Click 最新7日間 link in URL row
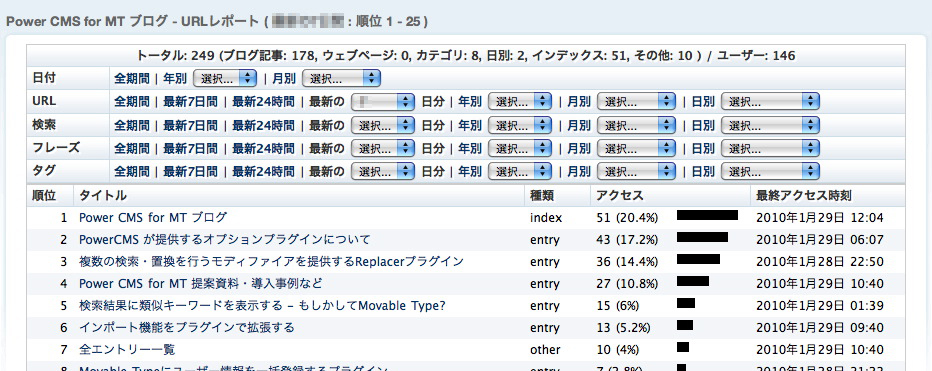The image size is (932, 371). [x=190, y=102]
